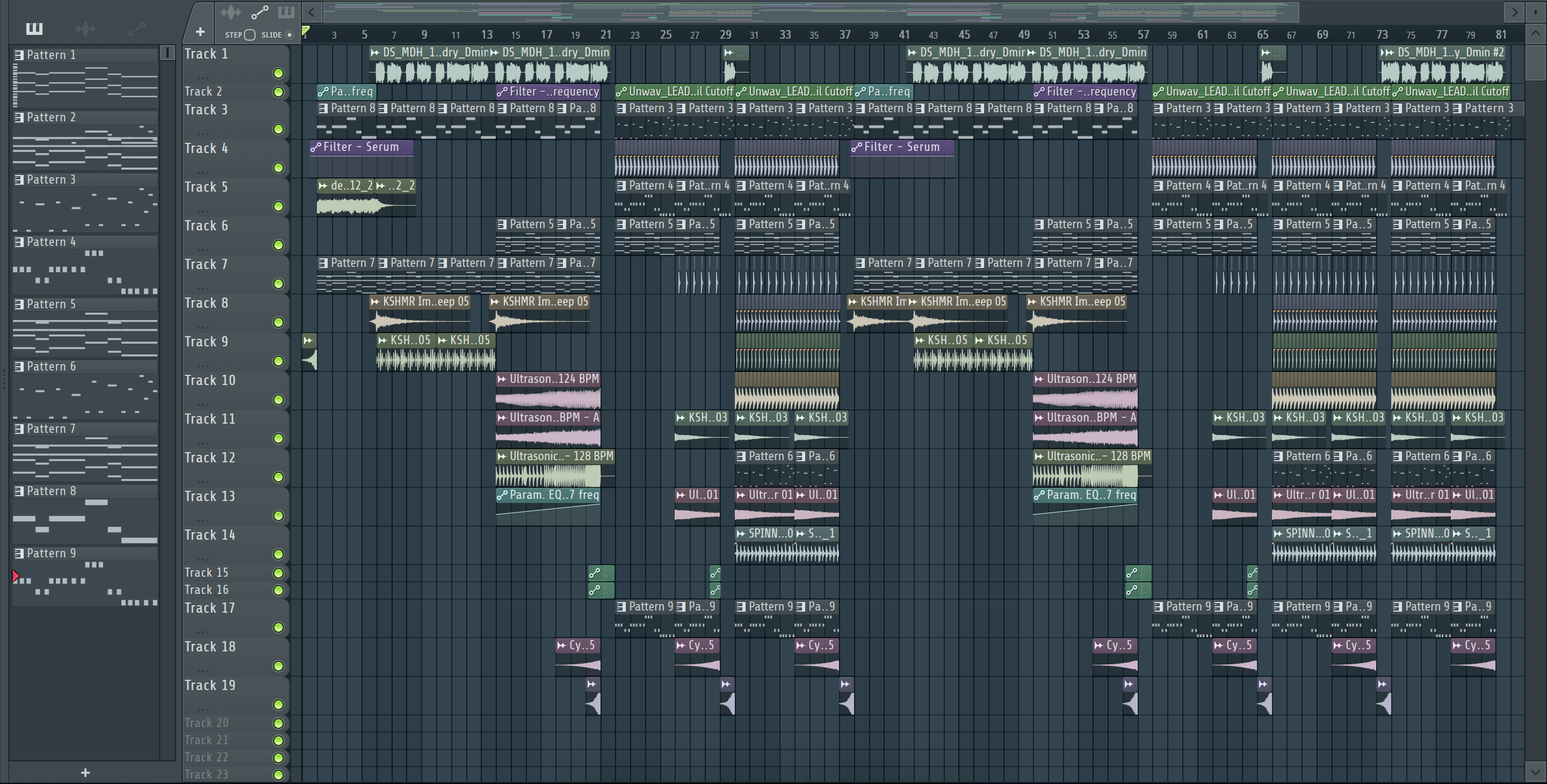The width and height of the screenshot is (1547, 784).
Task: Click the left arrow beside the playlist overview
Action: pyautogui.click(x=311, y=12)
